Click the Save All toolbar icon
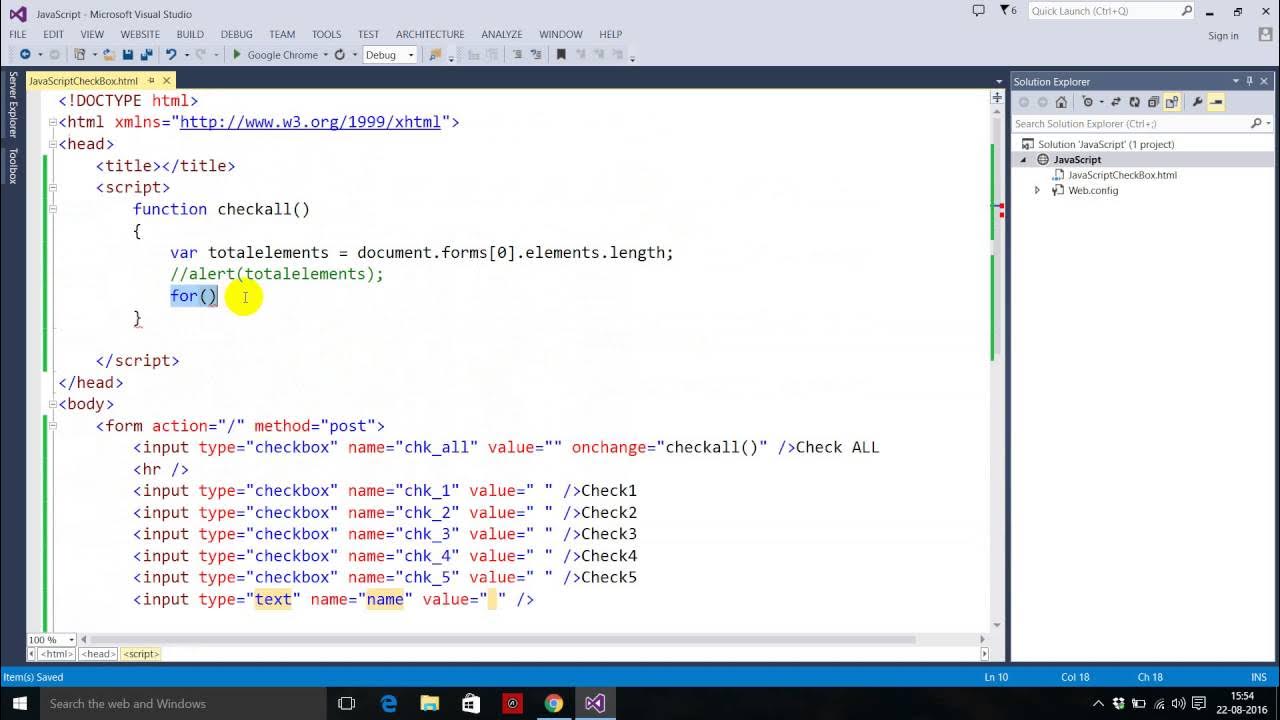Image resolution: width=1280 pixels, height=720 pixels. pyautogui.click(x=146, y=55)
